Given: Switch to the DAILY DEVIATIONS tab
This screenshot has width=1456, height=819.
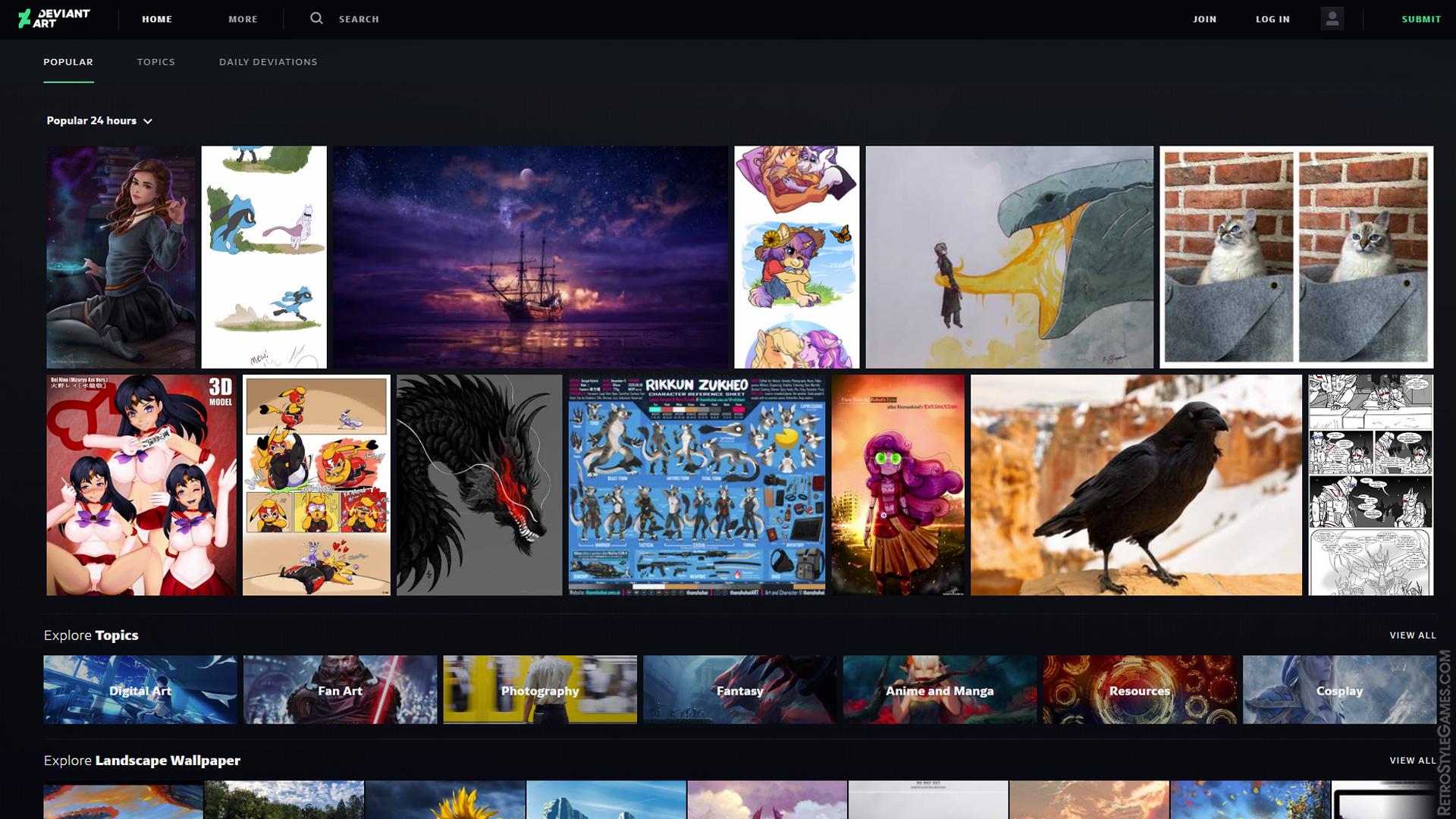Looking at the screenshot, I should tap(268, 62).
